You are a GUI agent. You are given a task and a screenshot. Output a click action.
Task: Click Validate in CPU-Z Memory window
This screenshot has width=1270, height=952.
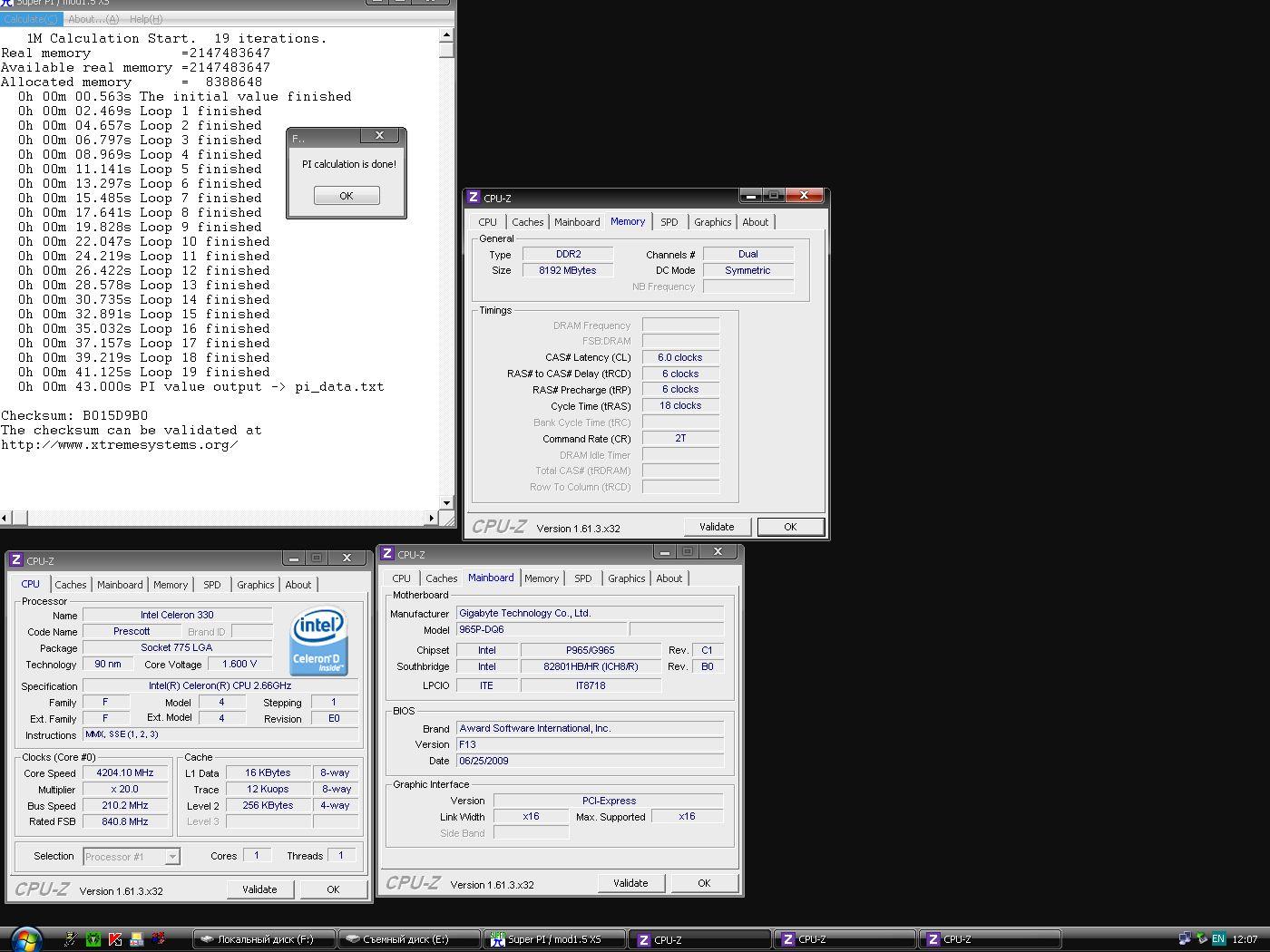(x=717, y=527)
